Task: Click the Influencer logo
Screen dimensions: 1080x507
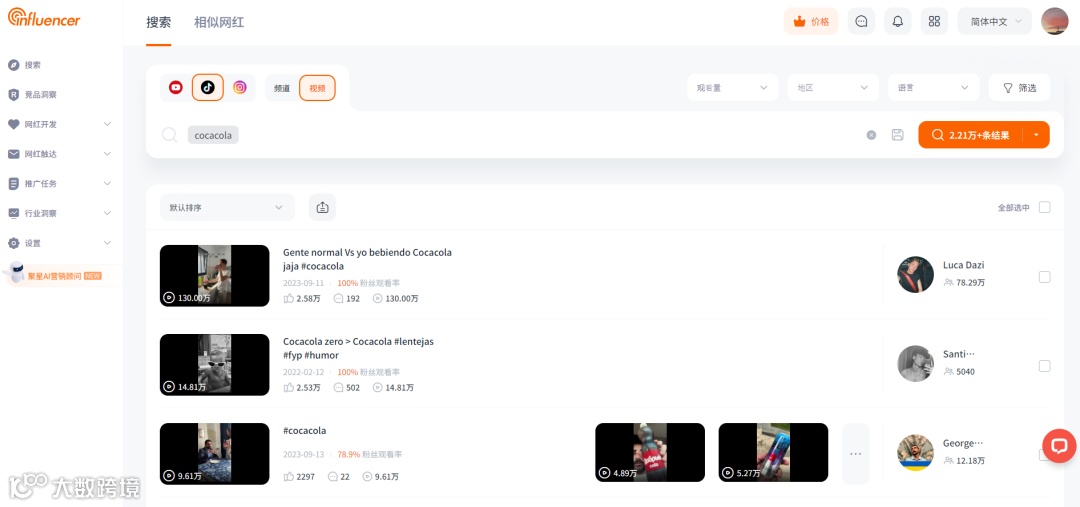Action: coord(44,18)
